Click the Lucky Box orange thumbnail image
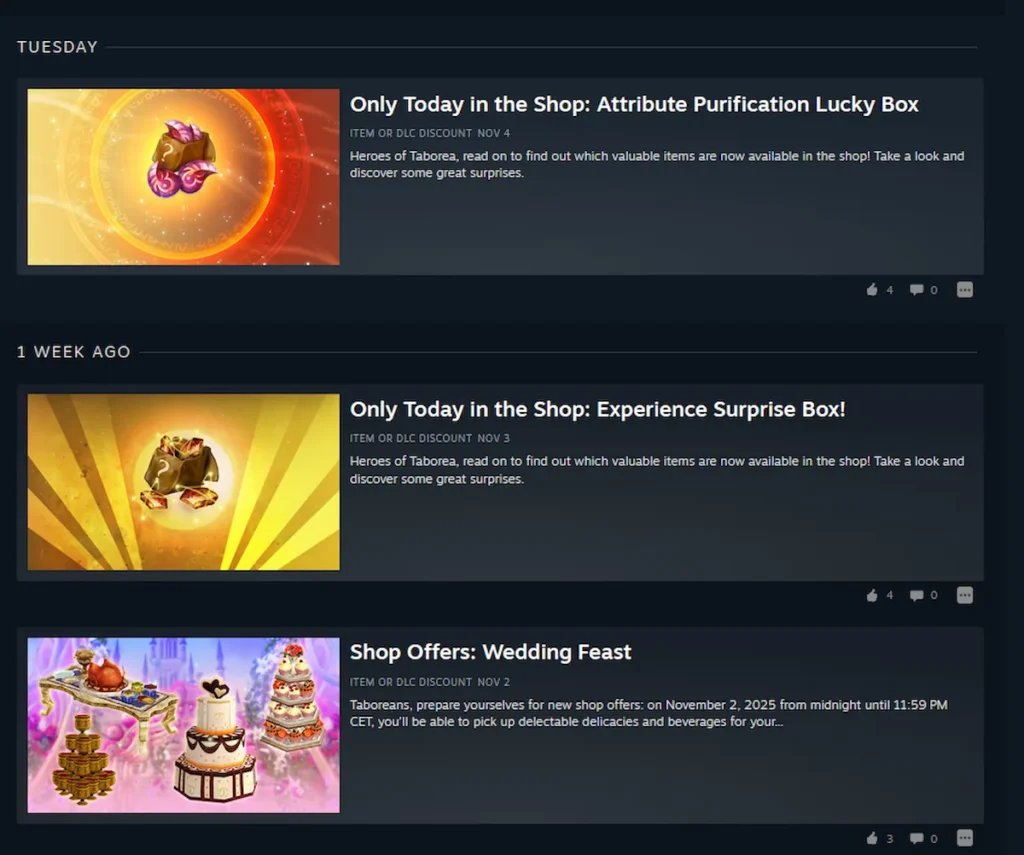1024x855 pixels. point(184,177)
